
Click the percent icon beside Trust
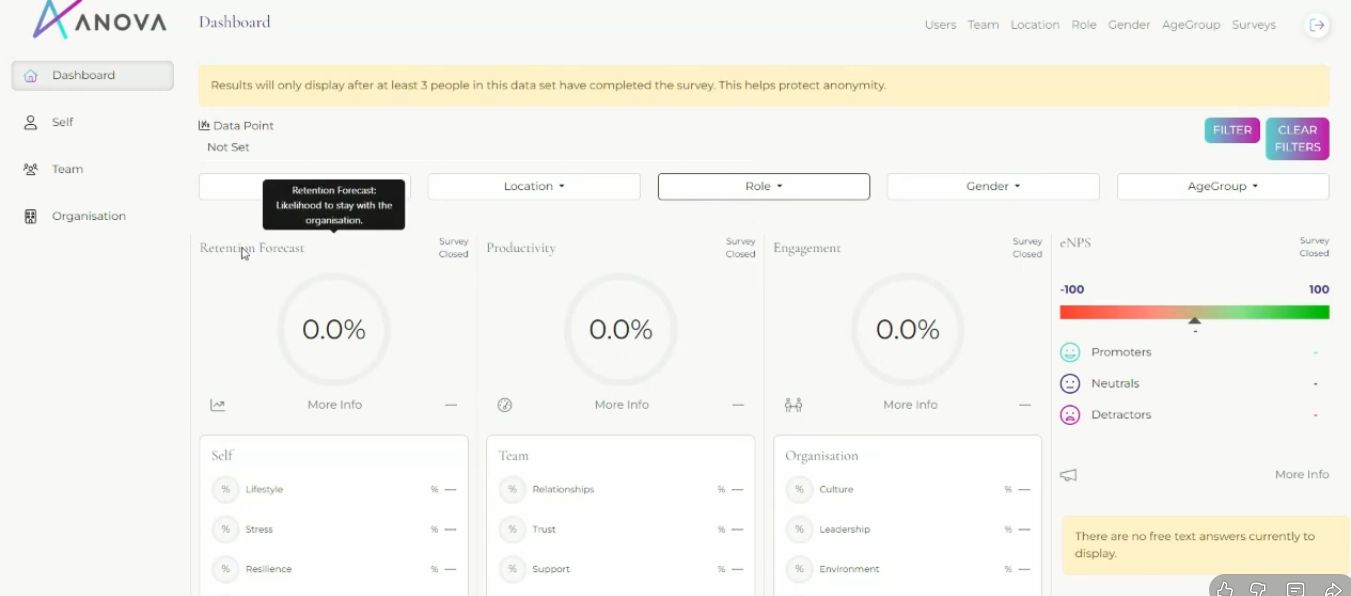click(512, 529)
